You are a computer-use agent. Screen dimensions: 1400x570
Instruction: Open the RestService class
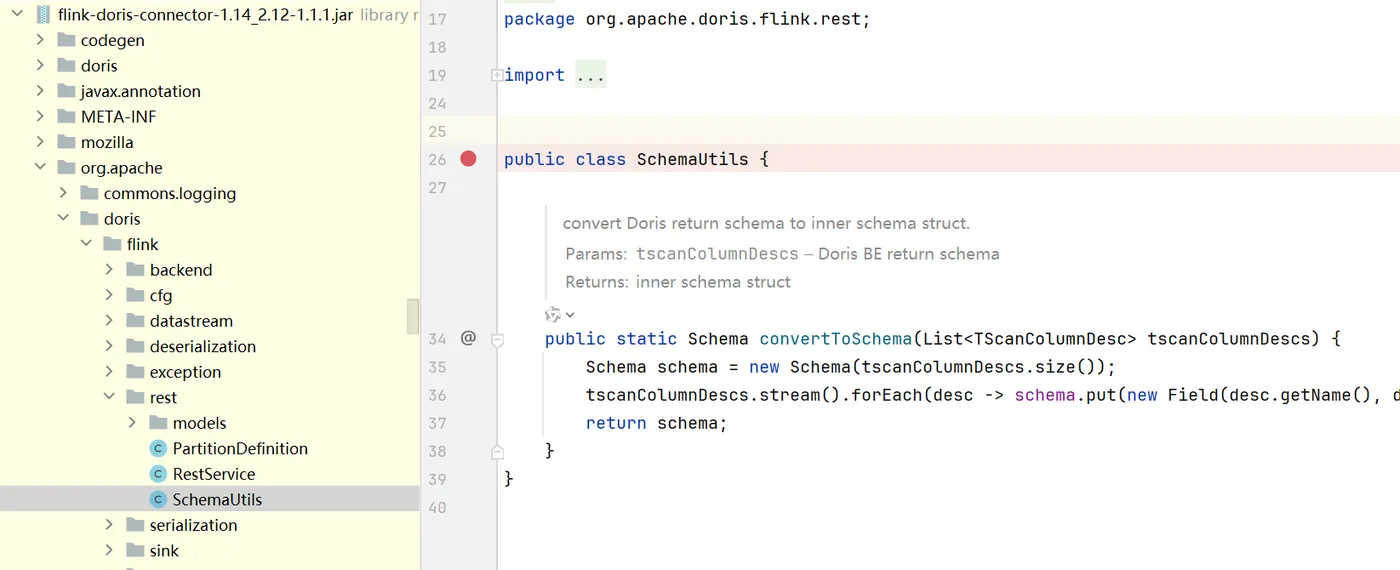click(x=214, y=474)
